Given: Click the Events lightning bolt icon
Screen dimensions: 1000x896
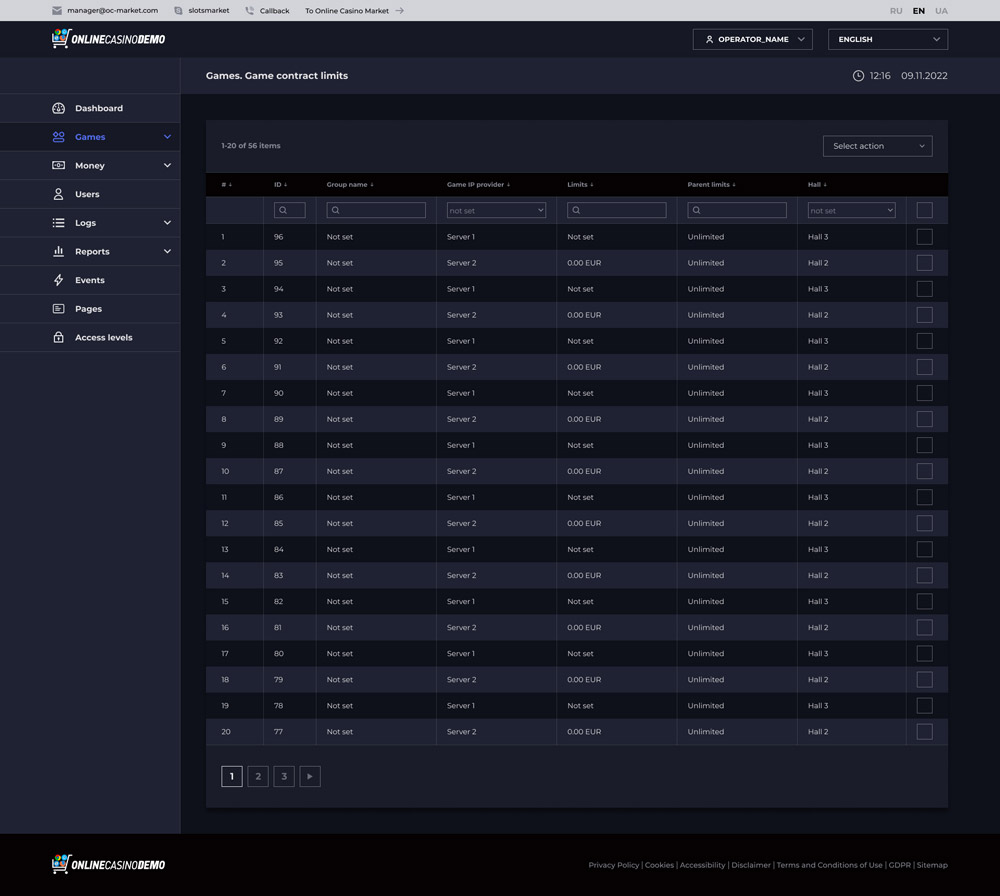Looking at the screenshot, I should click(58, 280).
